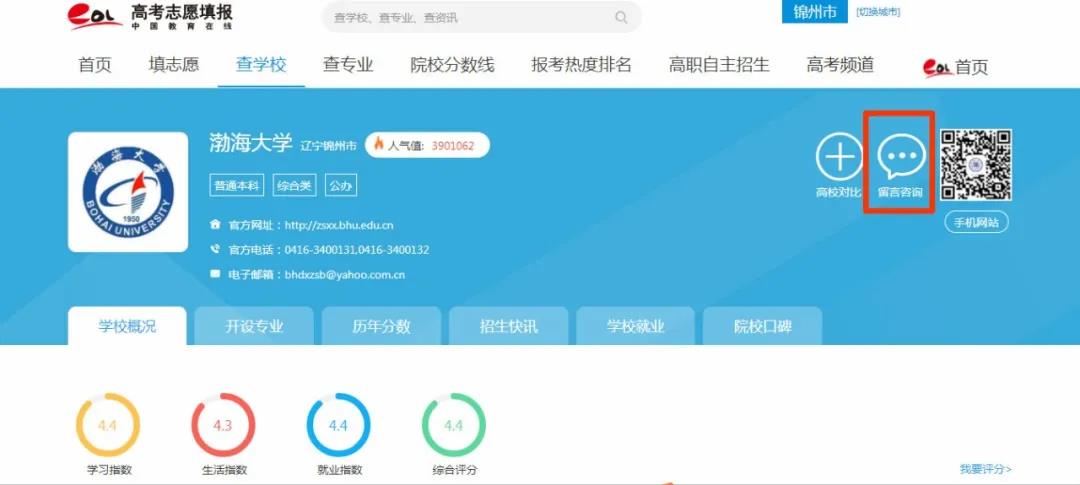
Task: Click the flame icon beside 人气值
Action: click(379, 145)
